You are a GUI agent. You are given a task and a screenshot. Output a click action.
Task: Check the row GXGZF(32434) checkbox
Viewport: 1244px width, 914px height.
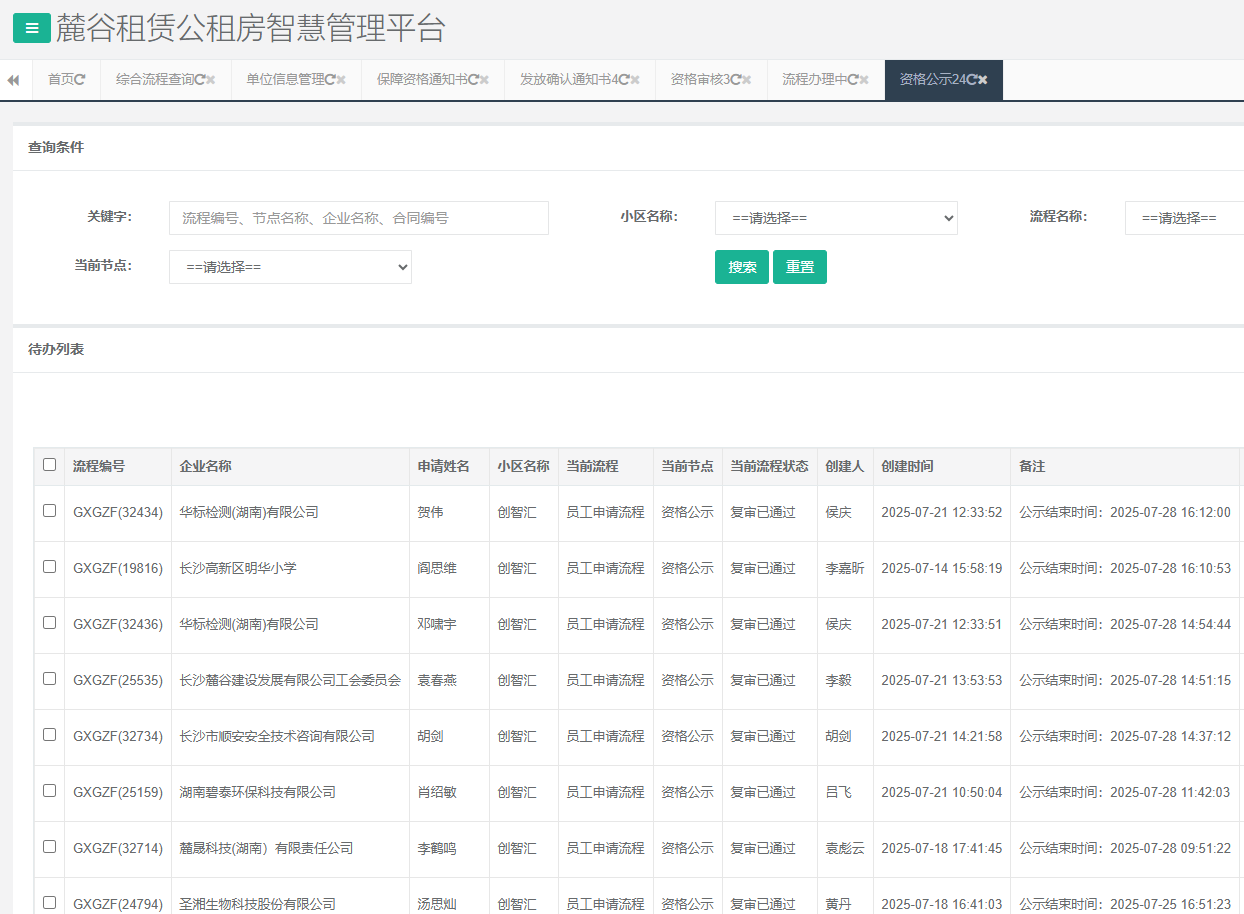pyautogui.click(x=50, y=510)
